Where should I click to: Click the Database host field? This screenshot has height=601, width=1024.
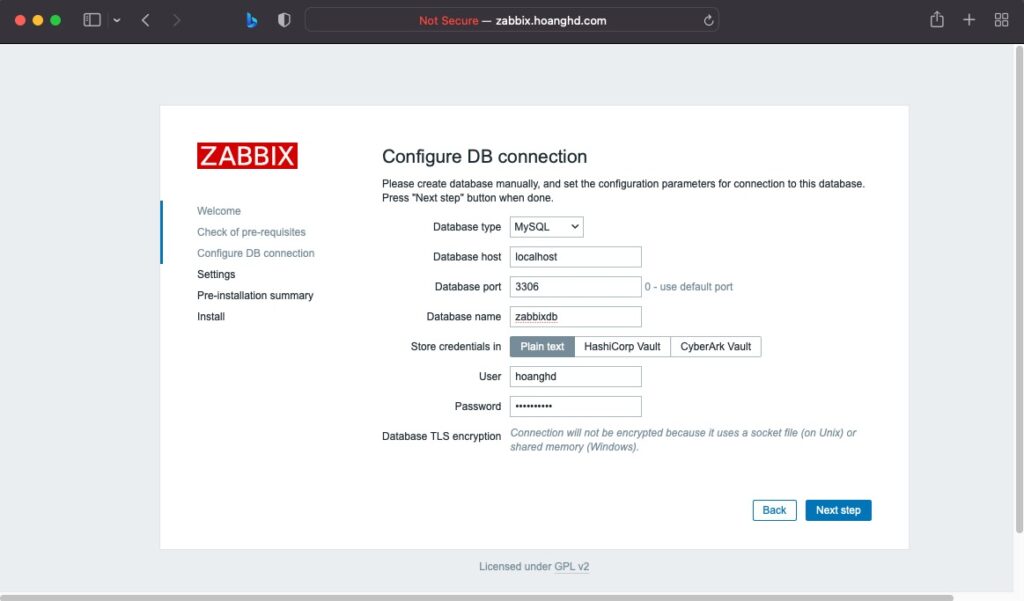tap(575, 257)
